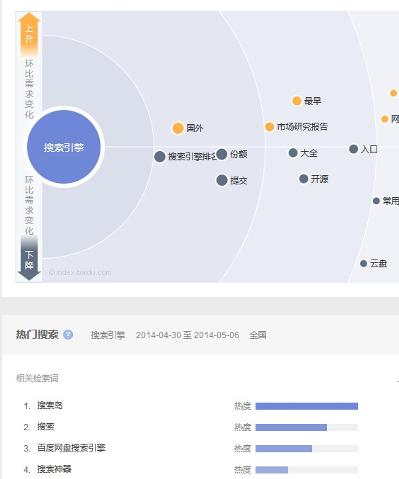Click the 相关检索词 column title
The image size is (399, 479).
[x=37, y=378]
